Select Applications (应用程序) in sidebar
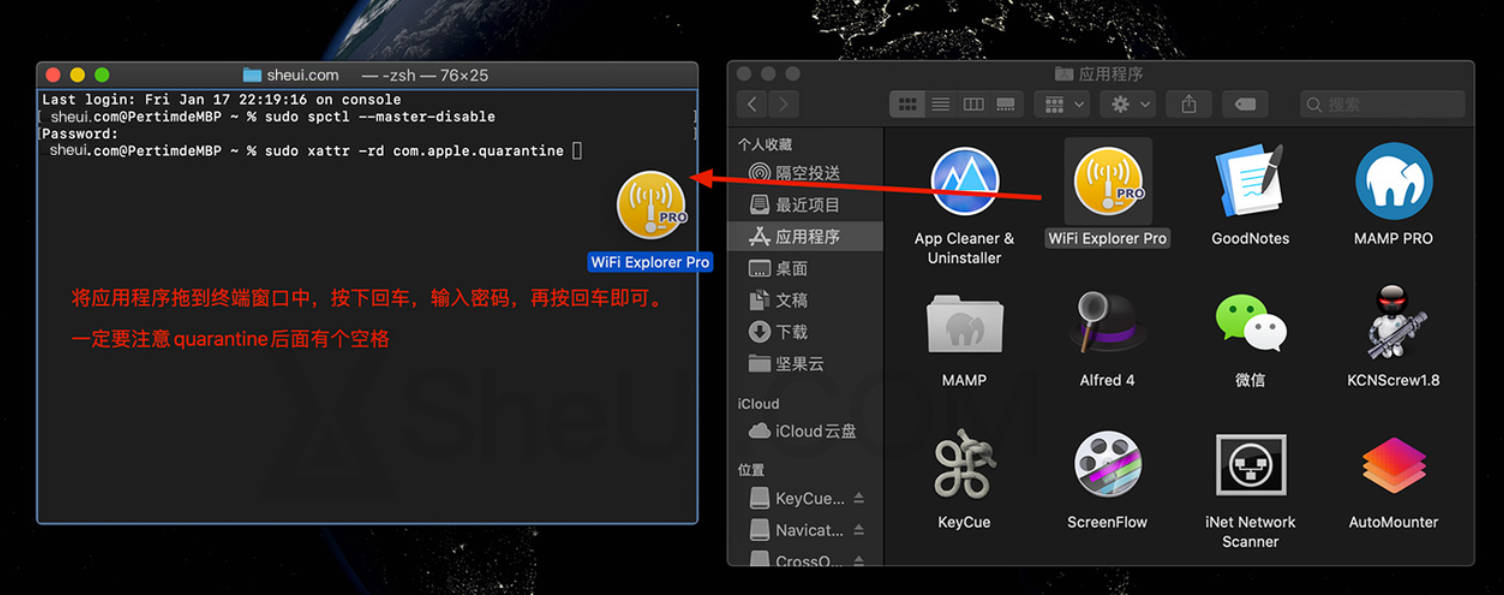Viewport: 1504px width, 595px height. tap(808, 236)
